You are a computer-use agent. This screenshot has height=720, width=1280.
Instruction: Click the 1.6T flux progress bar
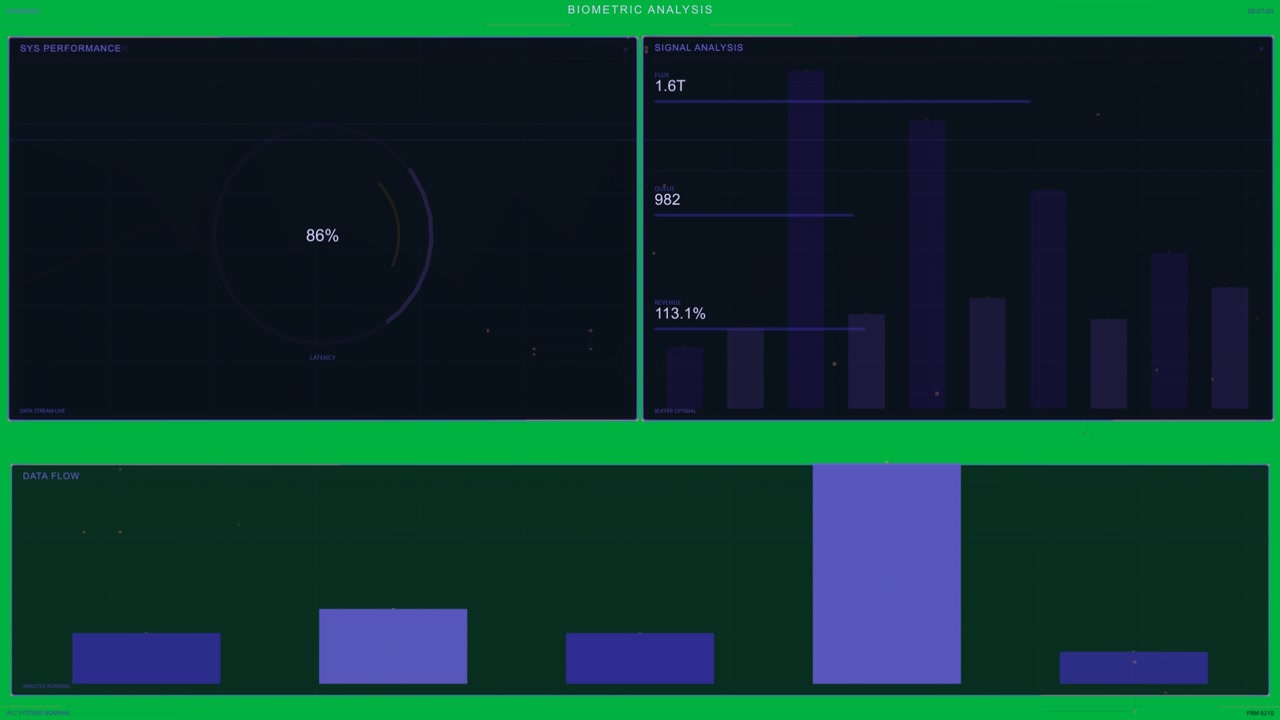coord(842,101)
